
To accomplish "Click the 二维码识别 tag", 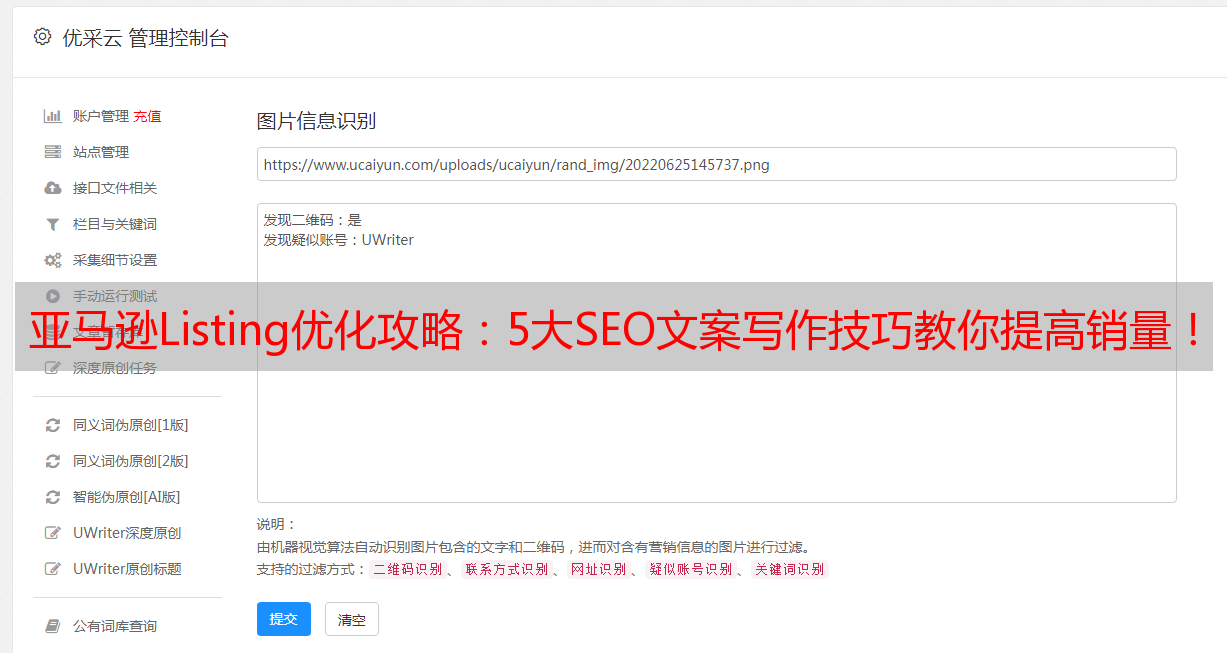I will pos(407,569).
